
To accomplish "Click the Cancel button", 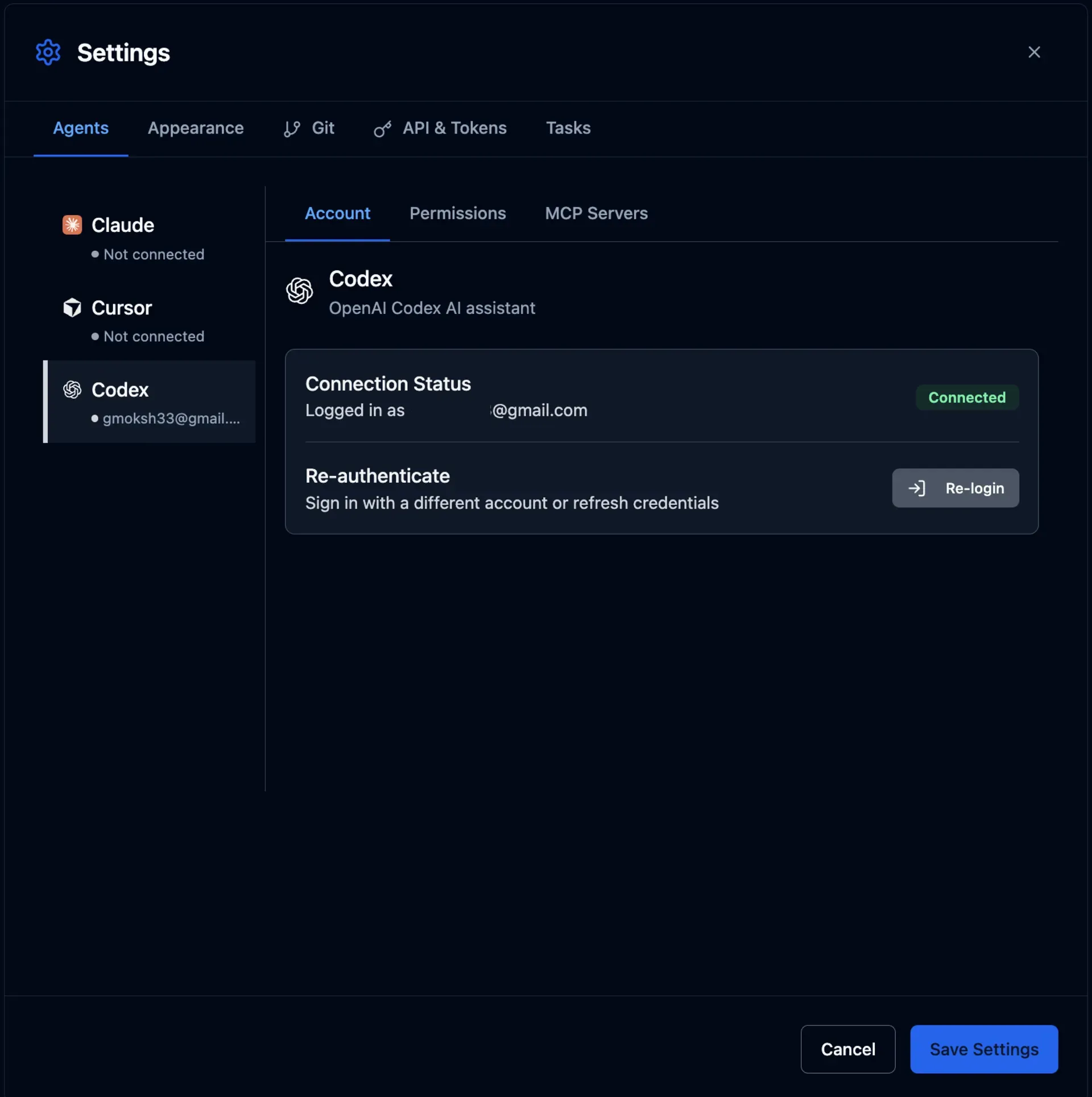I will 848,1049.
